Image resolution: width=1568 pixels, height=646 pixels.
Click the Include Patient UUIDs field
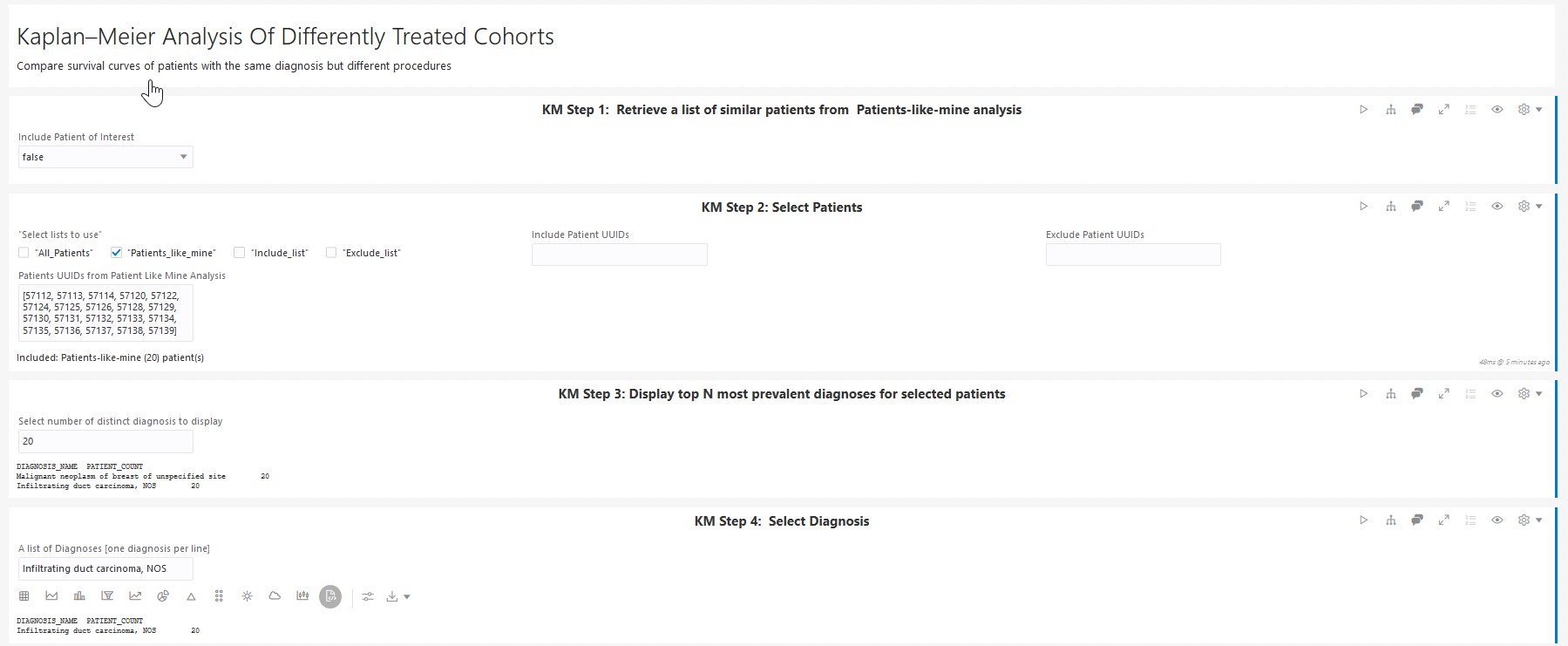(619, 255)
